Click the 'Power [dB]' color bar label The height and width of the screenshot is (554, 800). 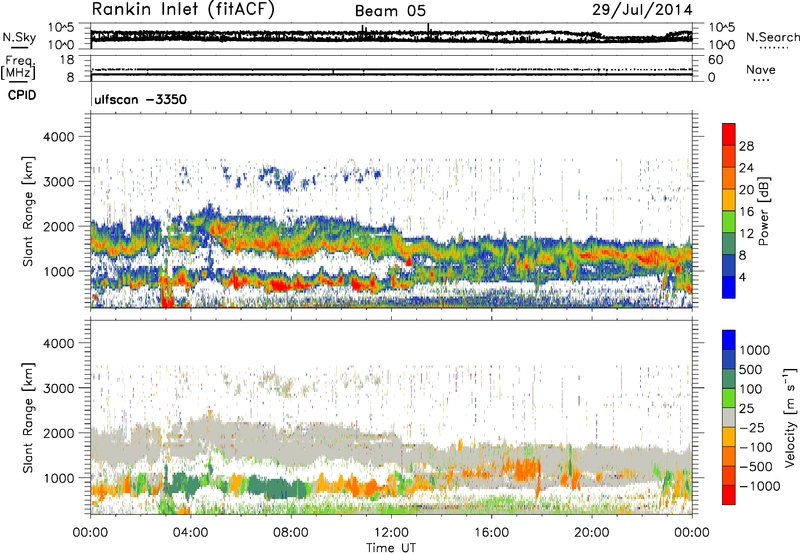point(764,211)
